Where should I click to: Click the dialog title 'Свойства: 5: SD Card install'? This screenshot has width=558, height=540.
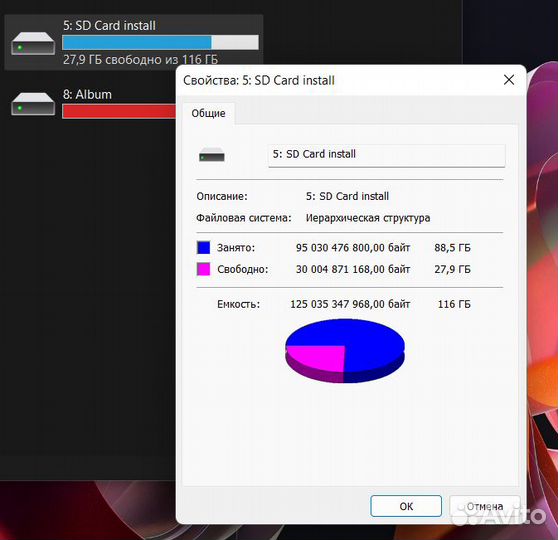pyautogui.click(x=259, y=80)
